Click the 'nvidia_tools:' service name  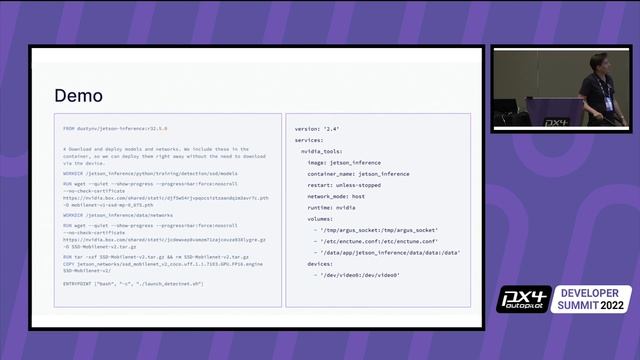322,151
